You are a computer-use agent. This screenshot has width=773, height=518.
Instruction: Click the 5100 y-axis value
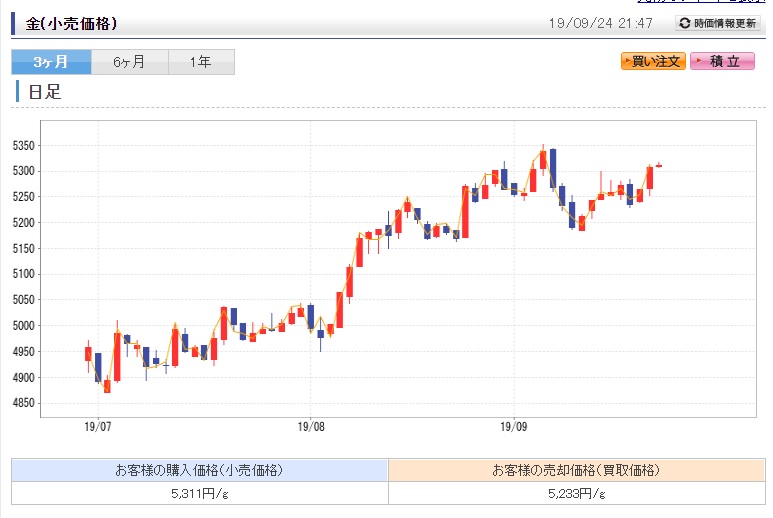24,274
